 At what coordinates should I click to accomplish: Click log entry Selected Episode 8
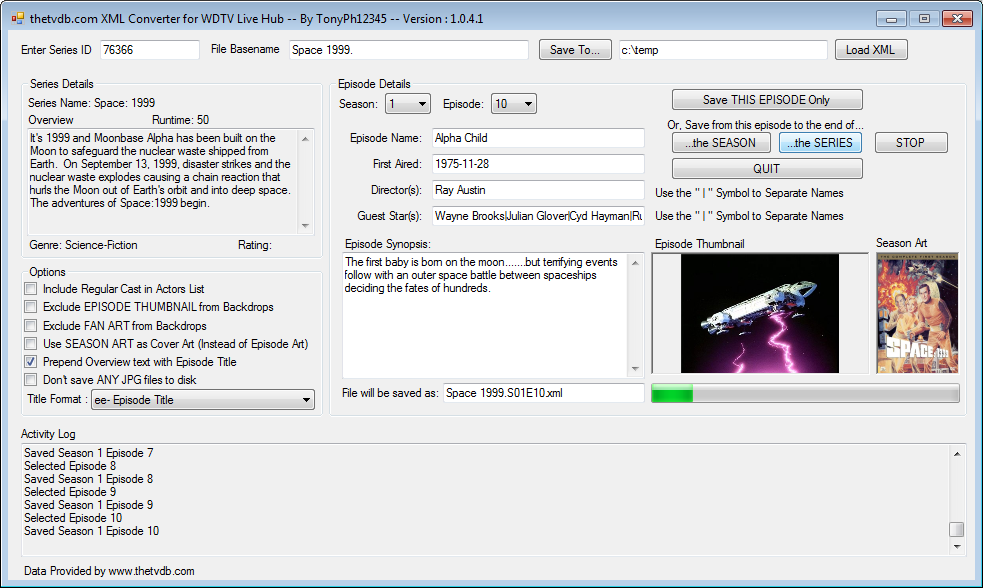[70, 466]
